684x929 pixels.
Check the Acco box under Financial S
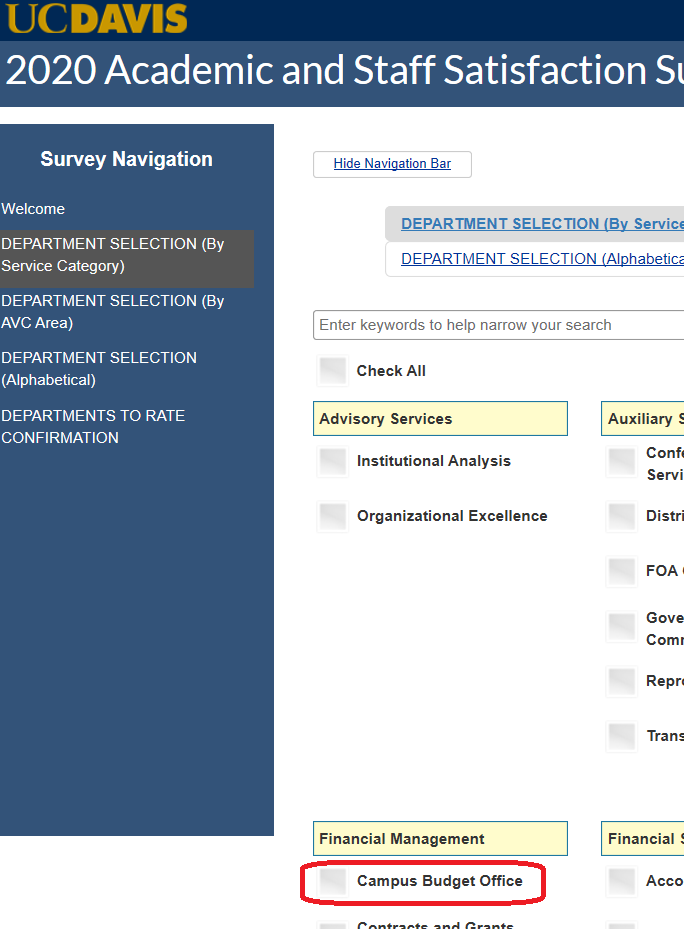click(622, 881)
